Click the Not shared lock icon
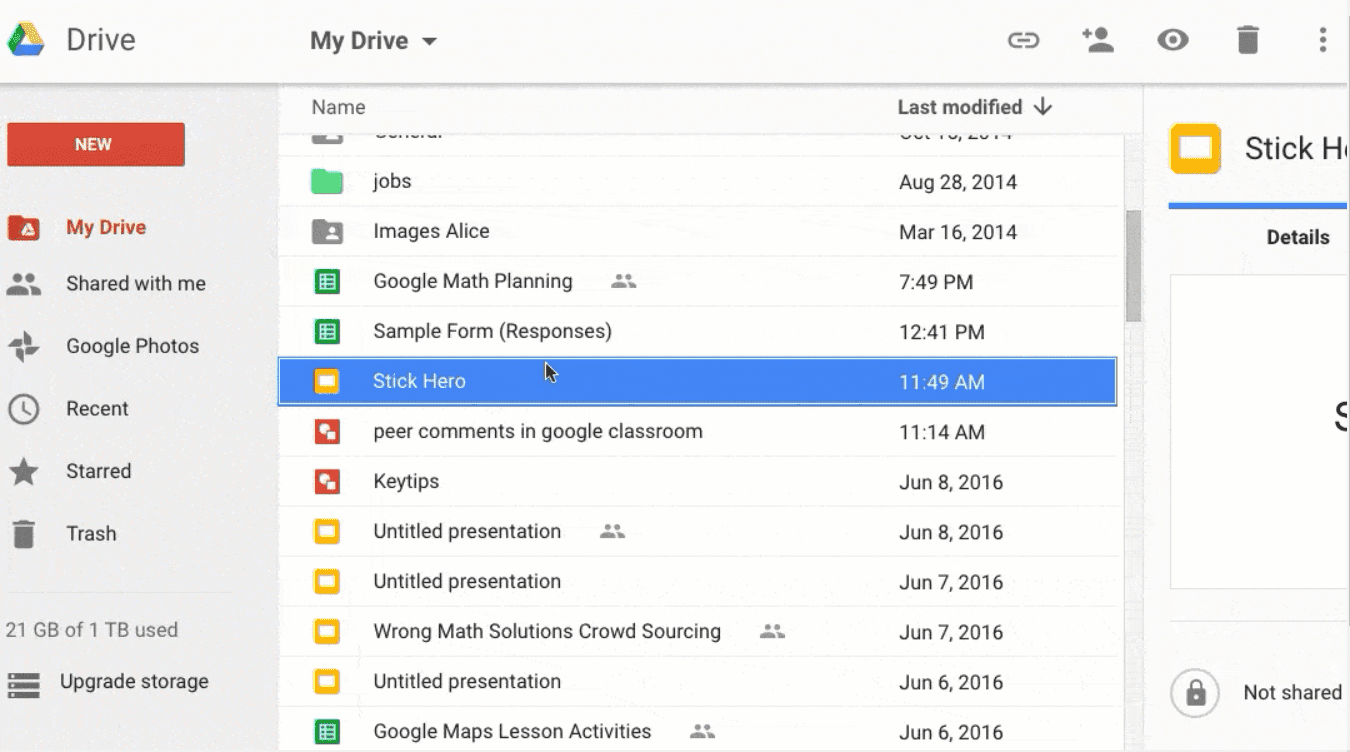The width and height of the screenshot is (1350, 752). pyautogui.click(x=1195, y=692)
